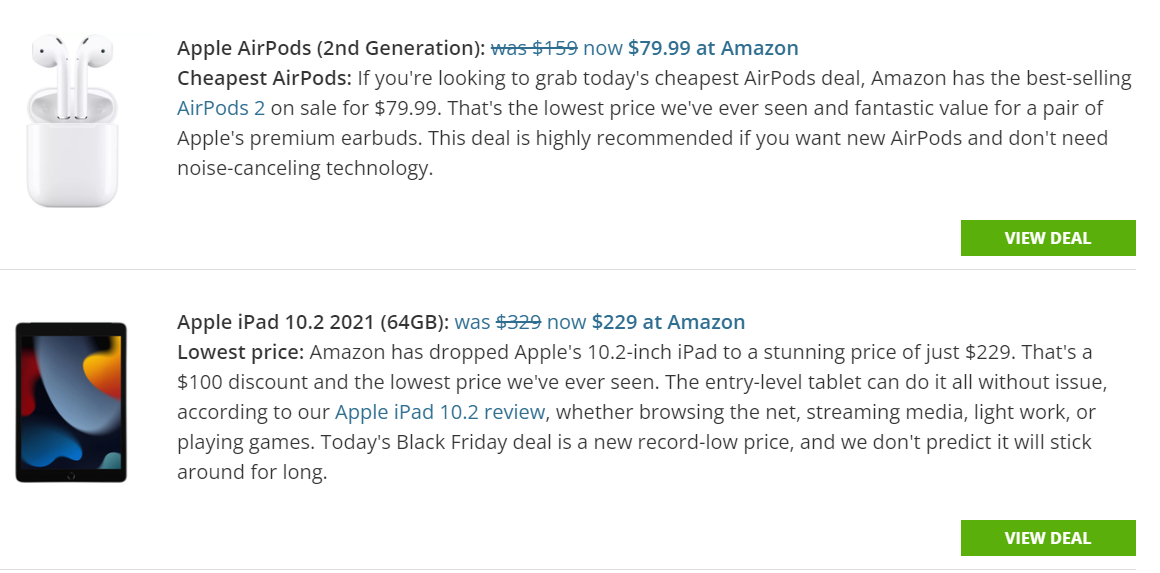Click the word 'now' in the iPad price link
The height and width of the screenshot is (573, 1160).
(x=567, y=322)
